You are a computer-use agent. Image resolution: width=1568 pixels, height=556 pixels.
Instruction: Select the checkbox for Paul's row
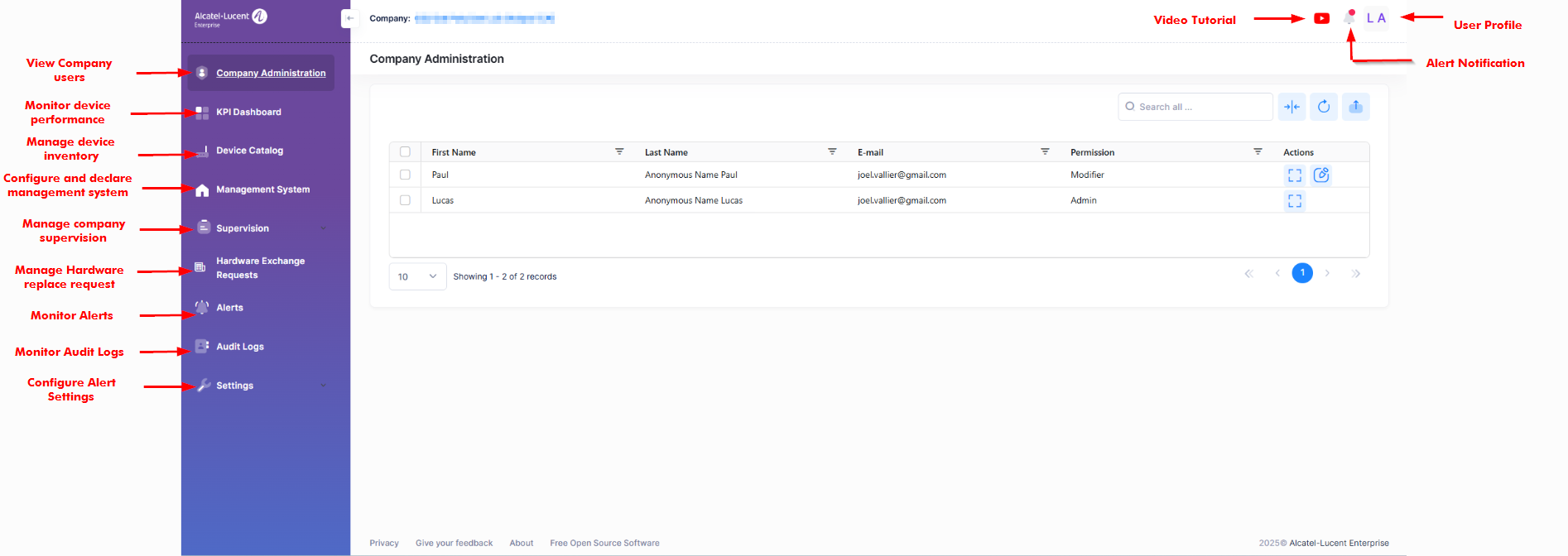pos(405,175)
